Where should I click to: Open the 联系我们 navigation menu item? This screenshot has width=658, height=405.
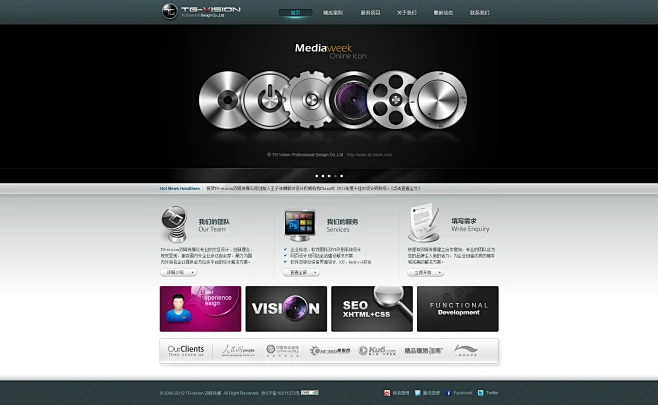[x=480, y=13]
